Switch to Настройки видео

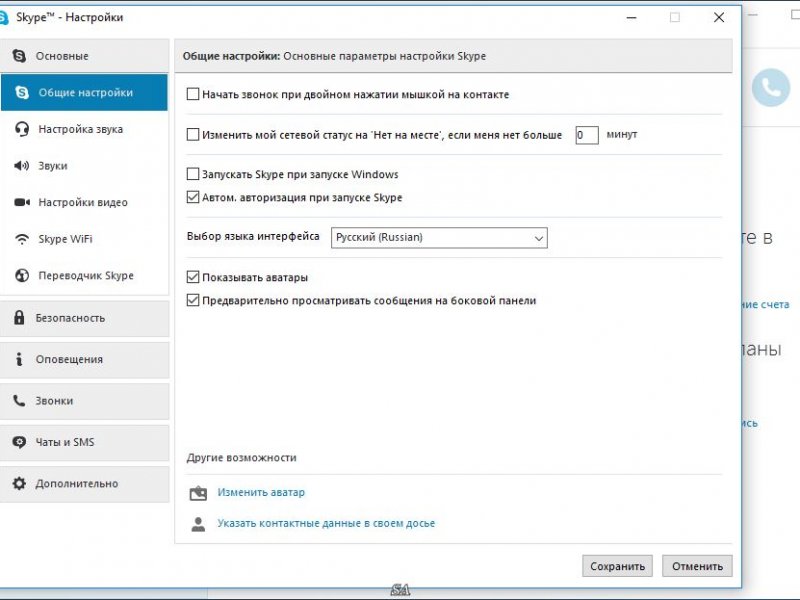84,202
